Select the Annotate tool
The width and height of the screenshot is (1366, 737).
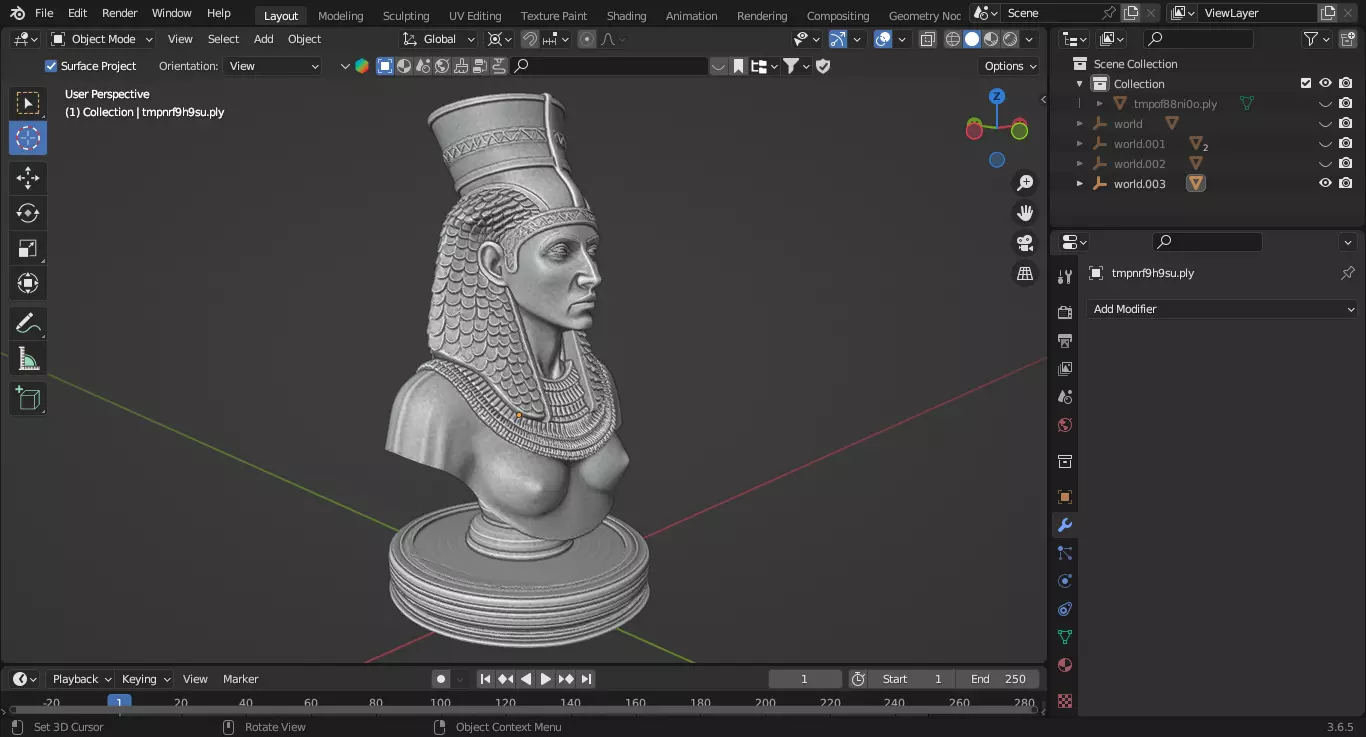coord(28,323)
